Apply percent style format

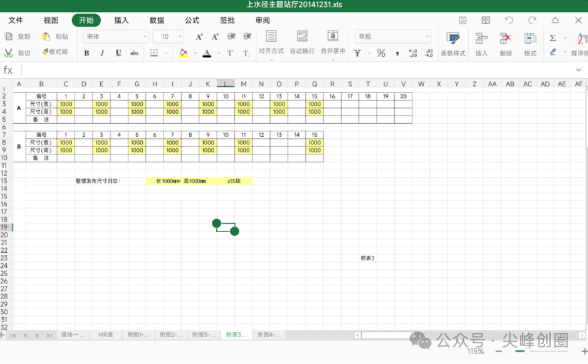point(381,53)
